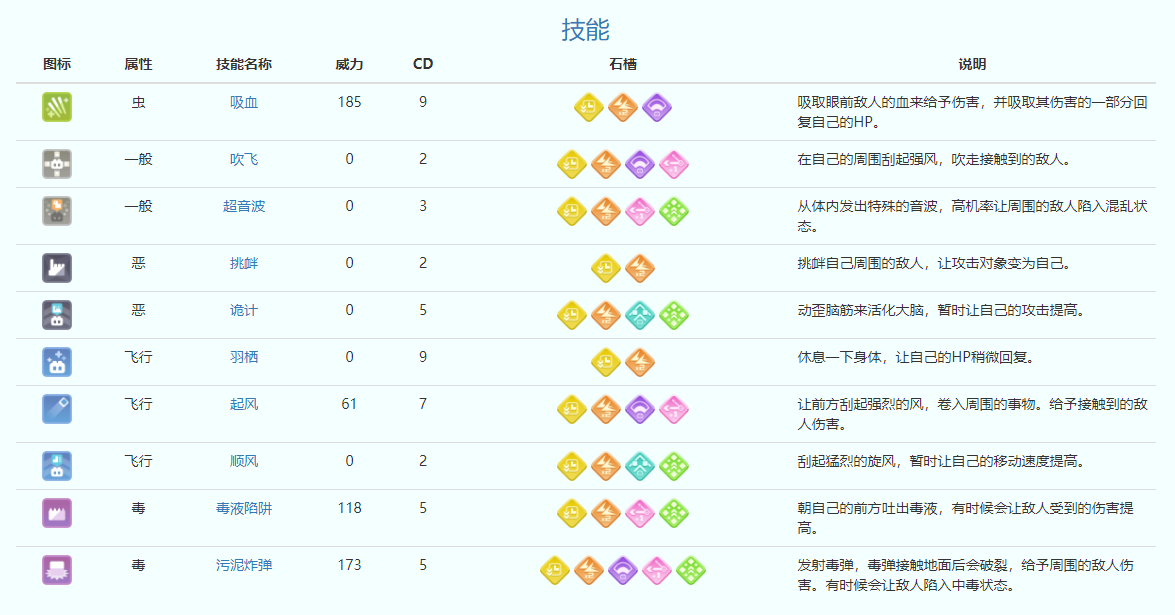1175x615 pixels.
Task: Click the power value 185
Action: [x=349, y=103]
